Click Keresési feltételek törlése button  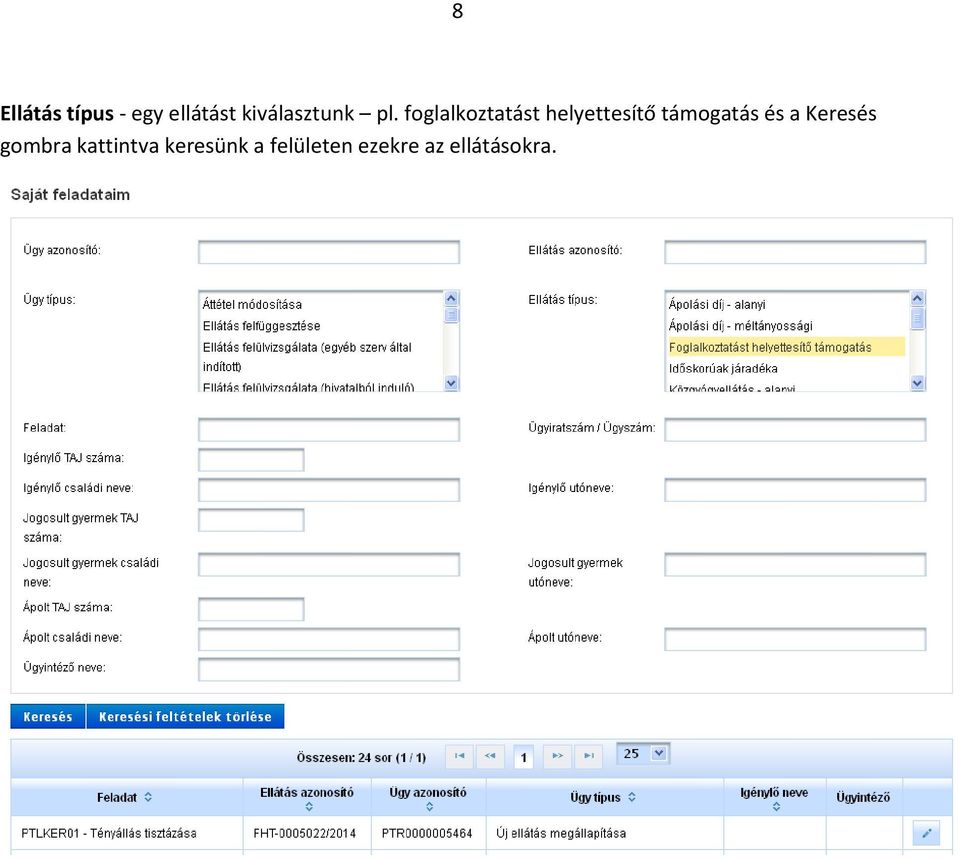185,716
